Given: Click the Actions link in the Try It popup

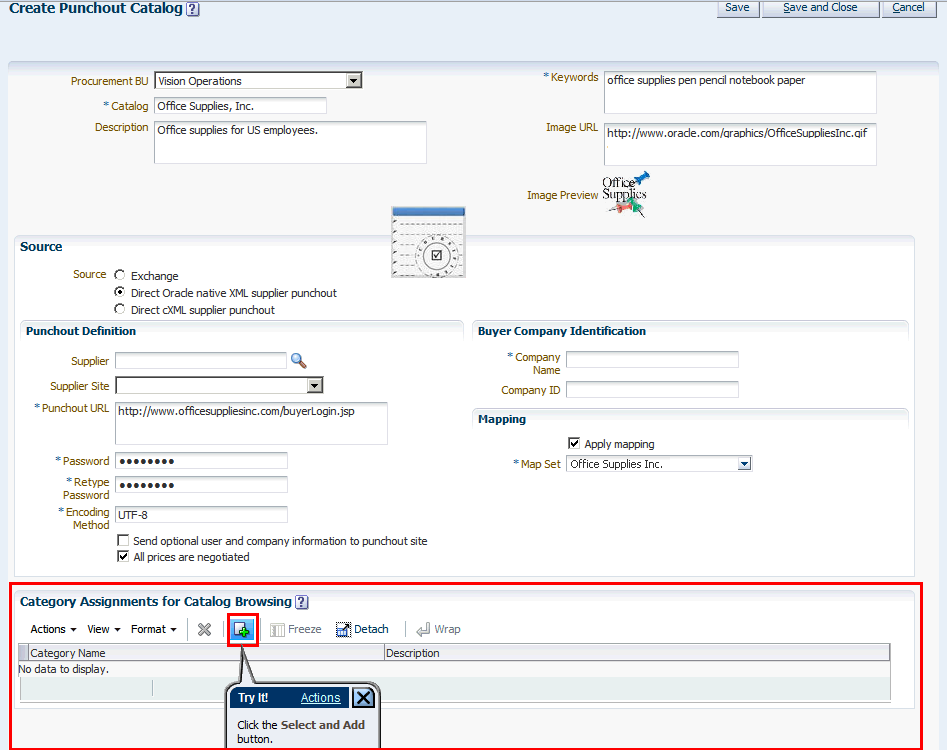Looking at the screenshot, I should click(x=321, y=697).
